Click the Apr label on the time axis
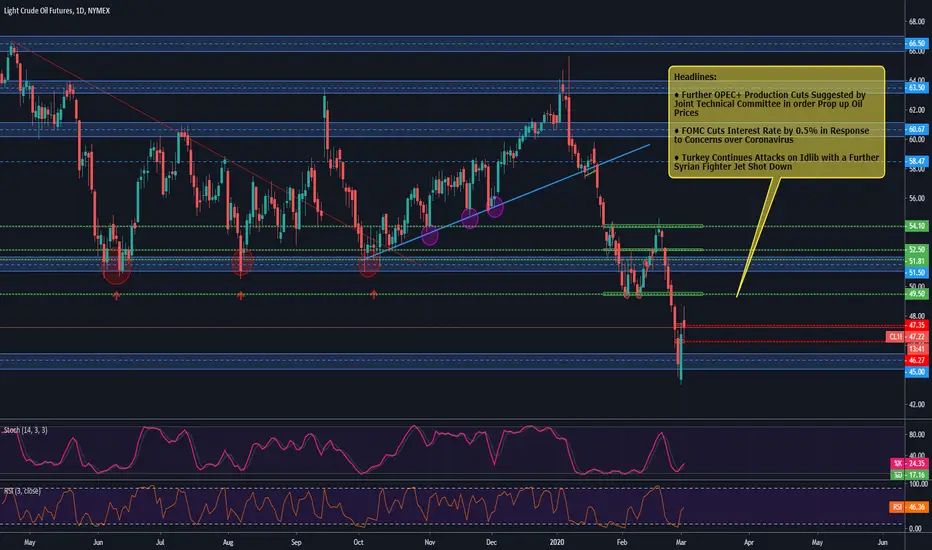This screenshot has height=550, width=932. 749,542
